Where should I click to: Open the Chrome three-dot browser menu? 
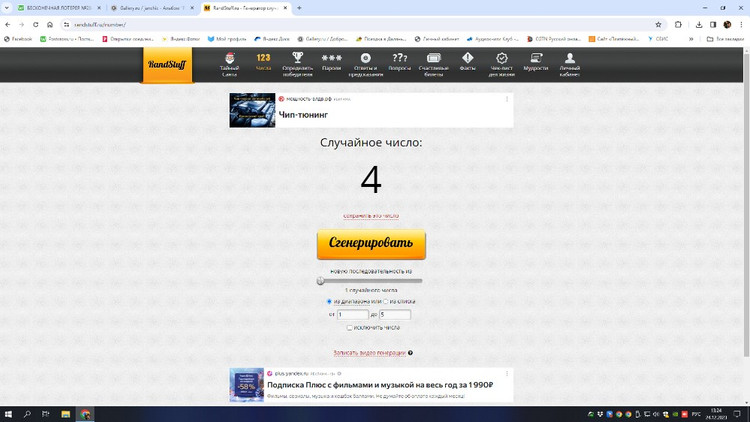coord(741,24)
